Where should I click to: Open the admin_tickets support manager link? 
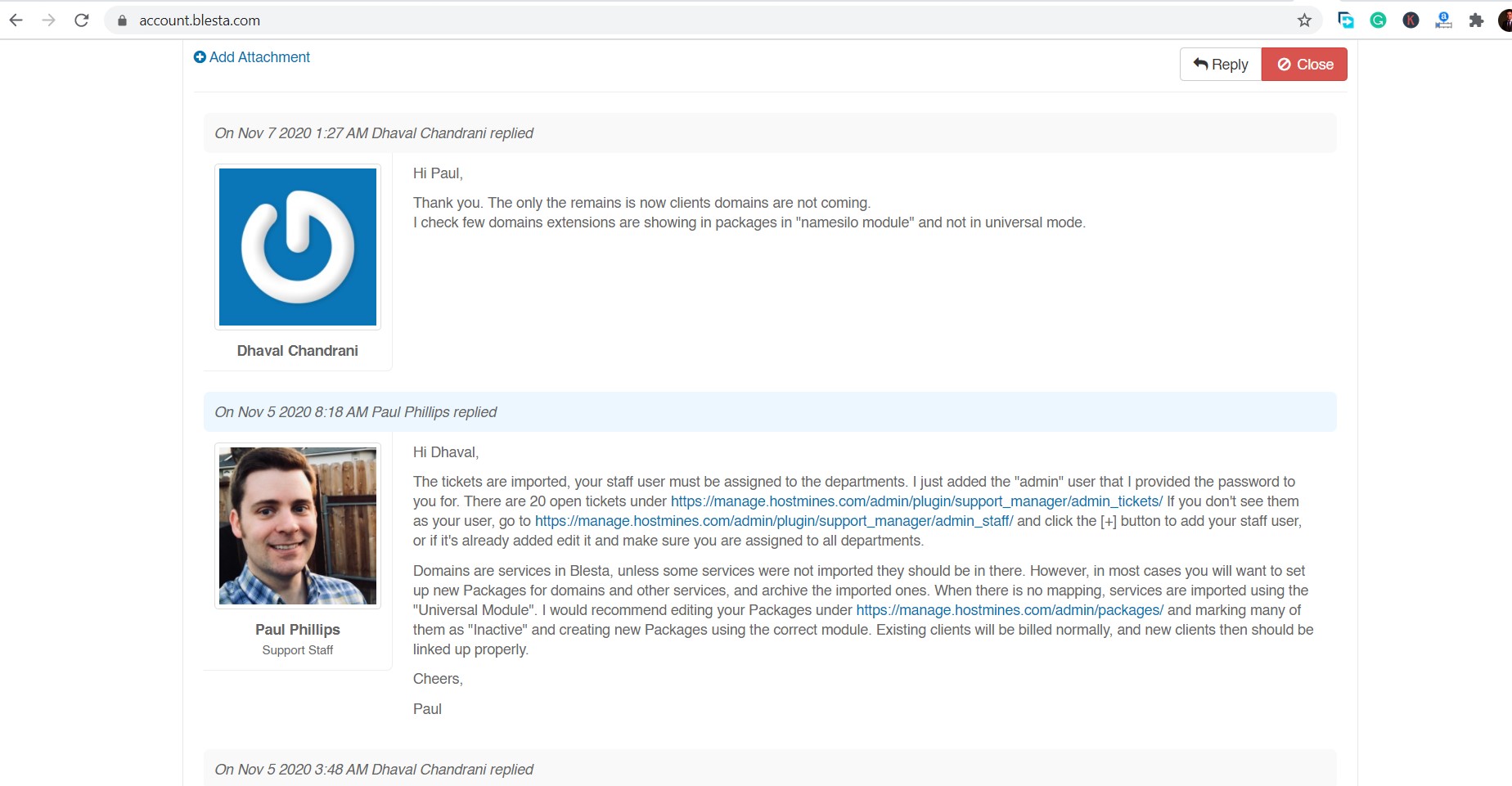click(916, 501)
